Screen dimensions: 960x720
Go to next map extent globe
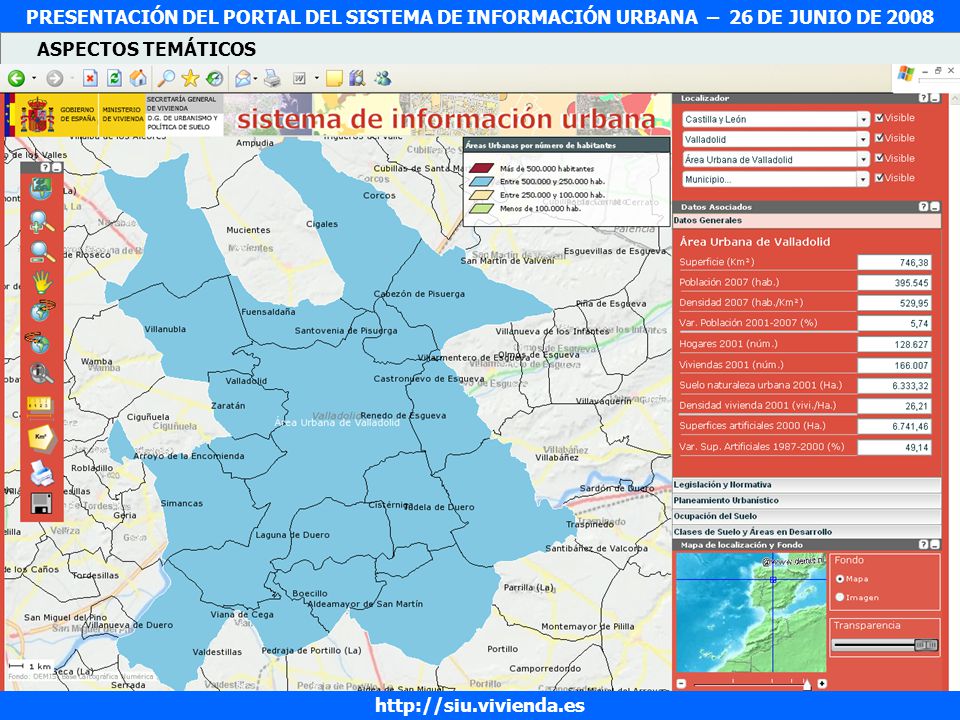coord(39,342)
